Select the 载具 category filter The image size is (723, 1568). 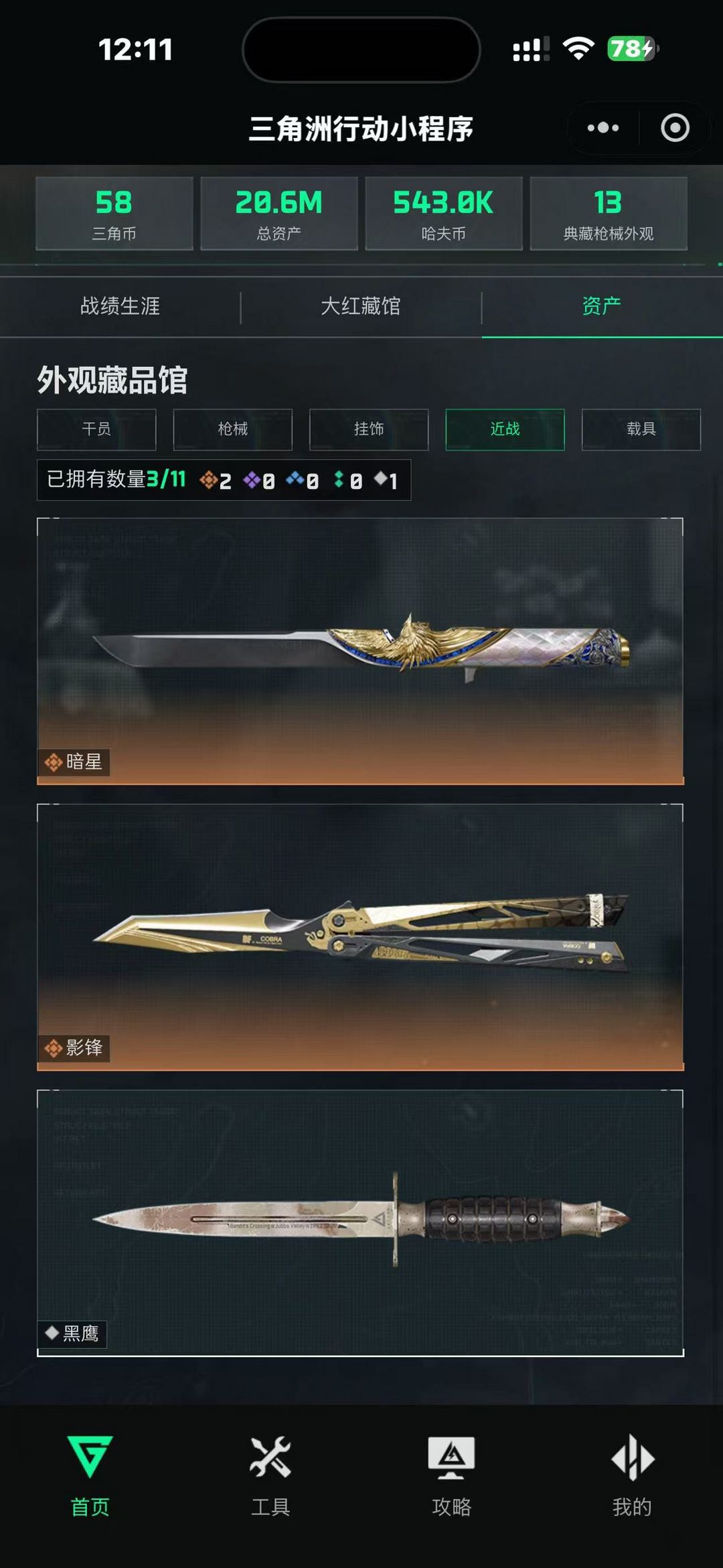tap(641, 429)
